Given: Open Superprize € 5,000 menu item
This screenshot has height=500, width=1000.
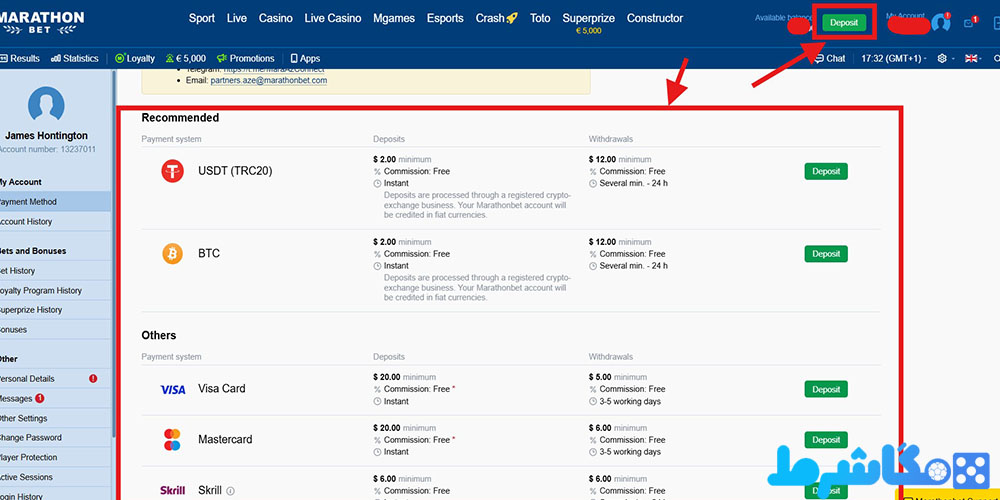Looking at the screenshot, I should [x=588, y=23].
